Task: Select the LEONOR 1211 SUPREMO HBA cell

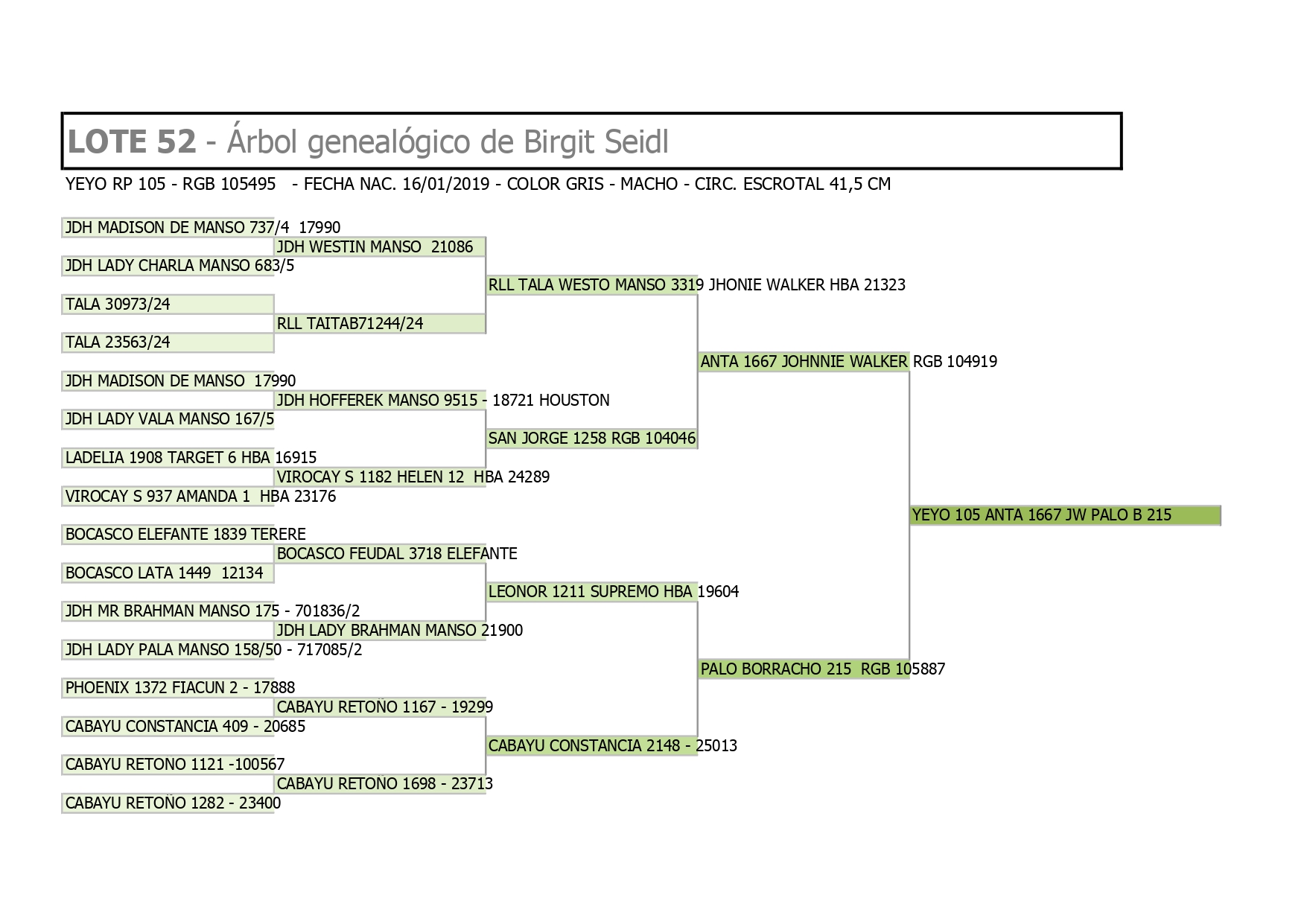Action: coord(591,592)
